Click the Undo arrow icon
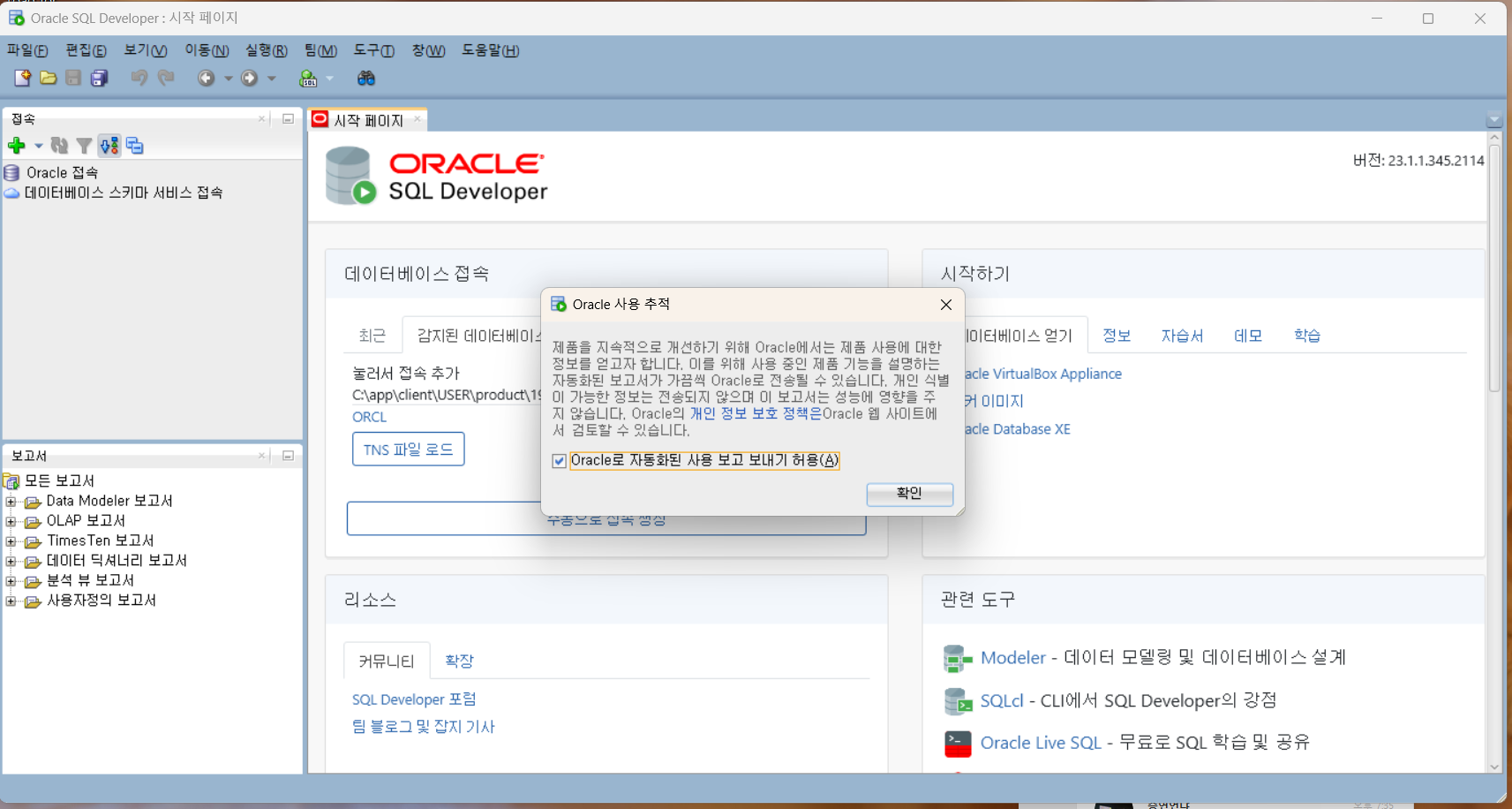This screenshot has width=1512, height=809. (x=139, y=78)
